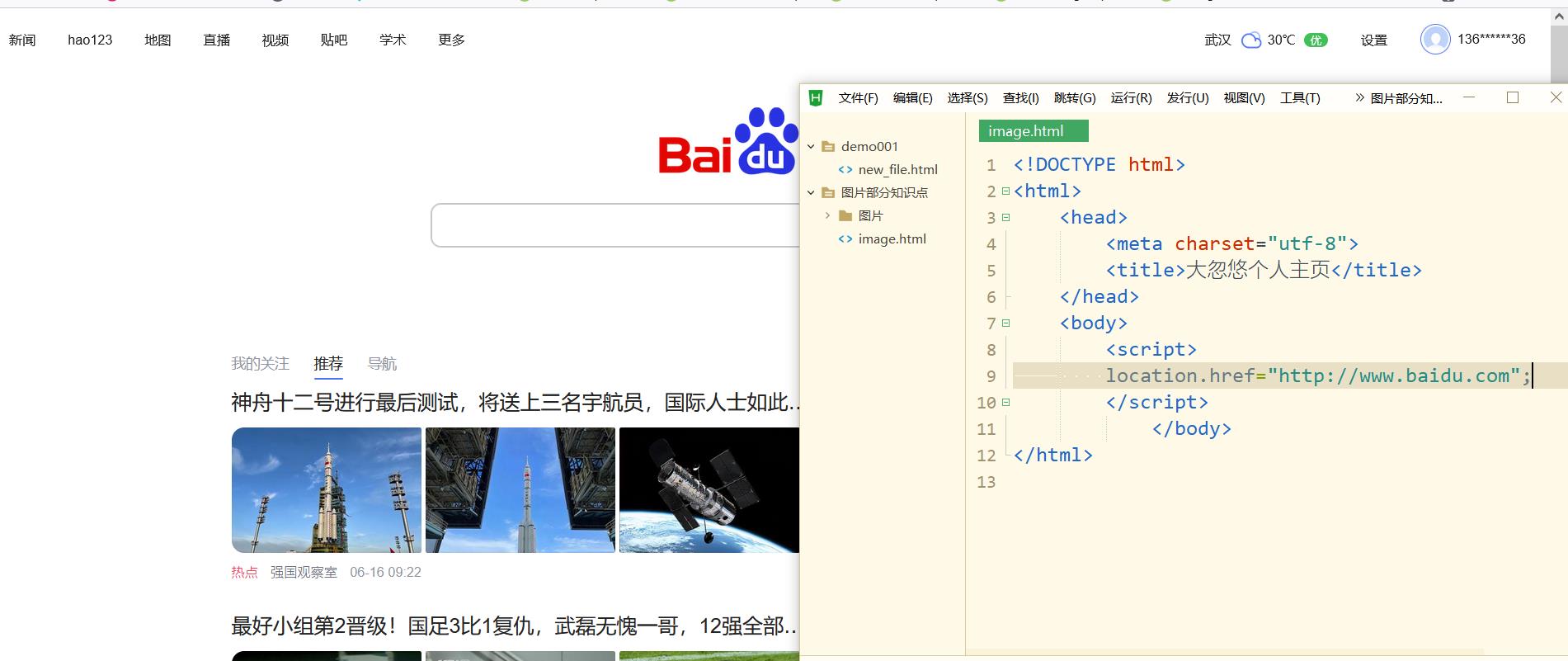This screenshot has height=661, width=1568.
Task: Open the middle rocket between towers thumbnail
Action: [x=520, y=490]
